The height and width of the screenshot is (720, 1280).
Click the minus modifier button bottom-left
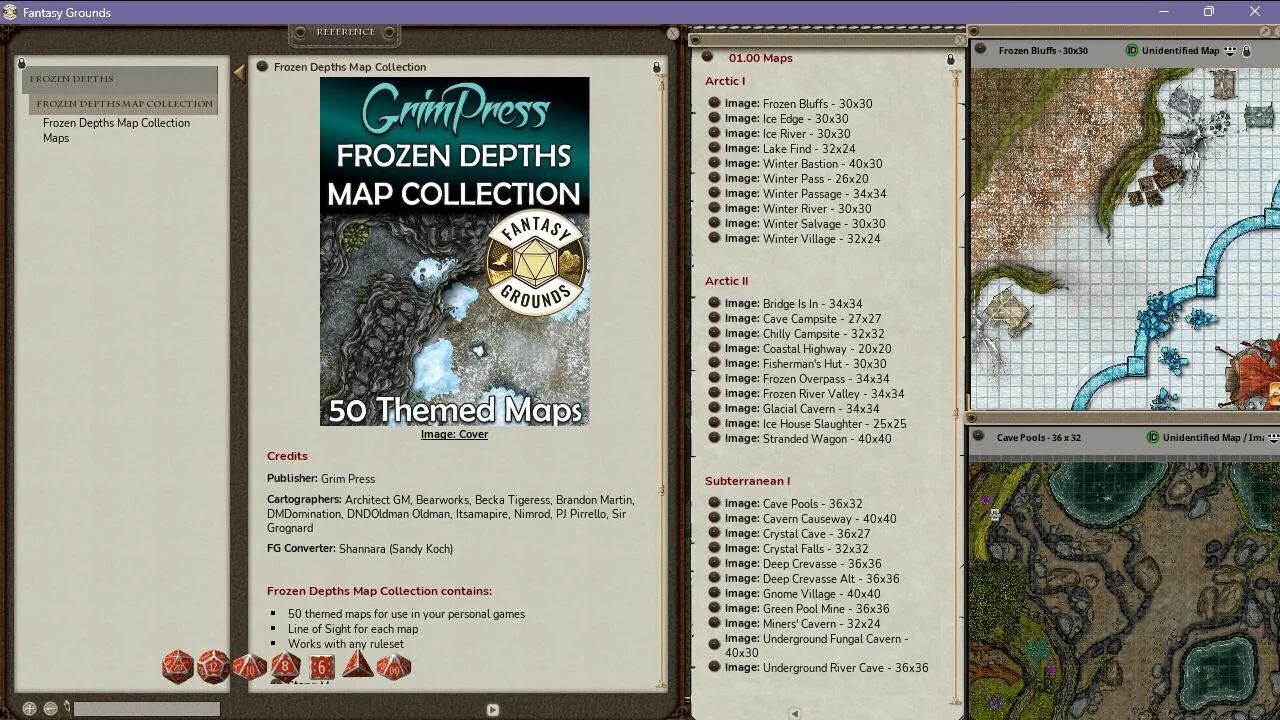(x=49, y=708)
